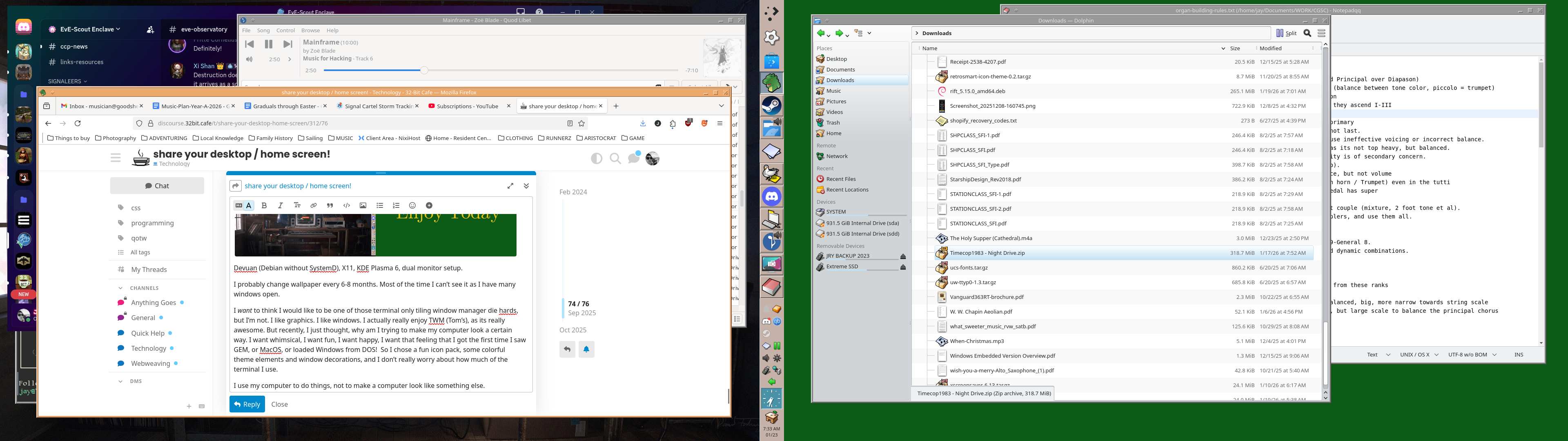Click the blue Reply button
The width and height of the screenshot is (1568, 441).
[247, 404]
